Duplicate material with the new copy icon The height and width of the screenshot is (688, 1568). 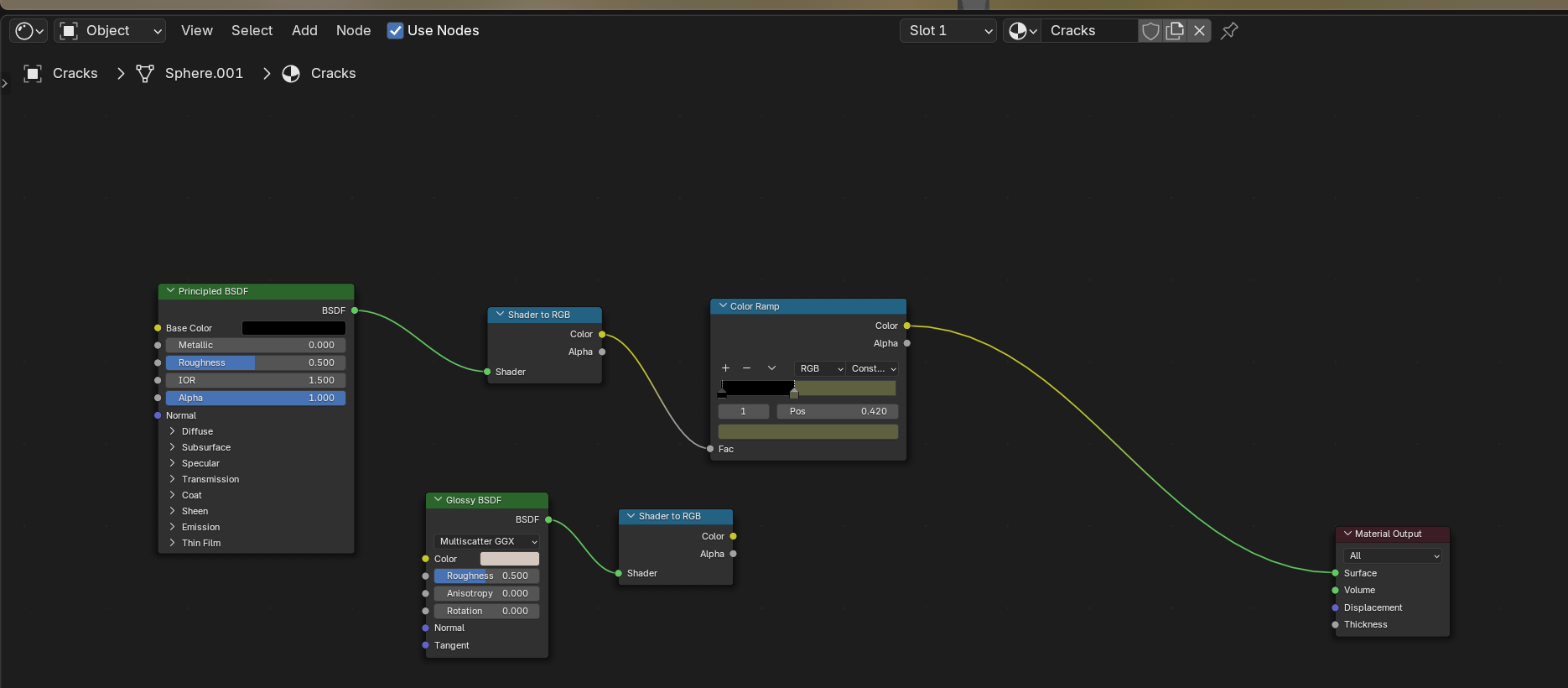tap(1175, 31)
